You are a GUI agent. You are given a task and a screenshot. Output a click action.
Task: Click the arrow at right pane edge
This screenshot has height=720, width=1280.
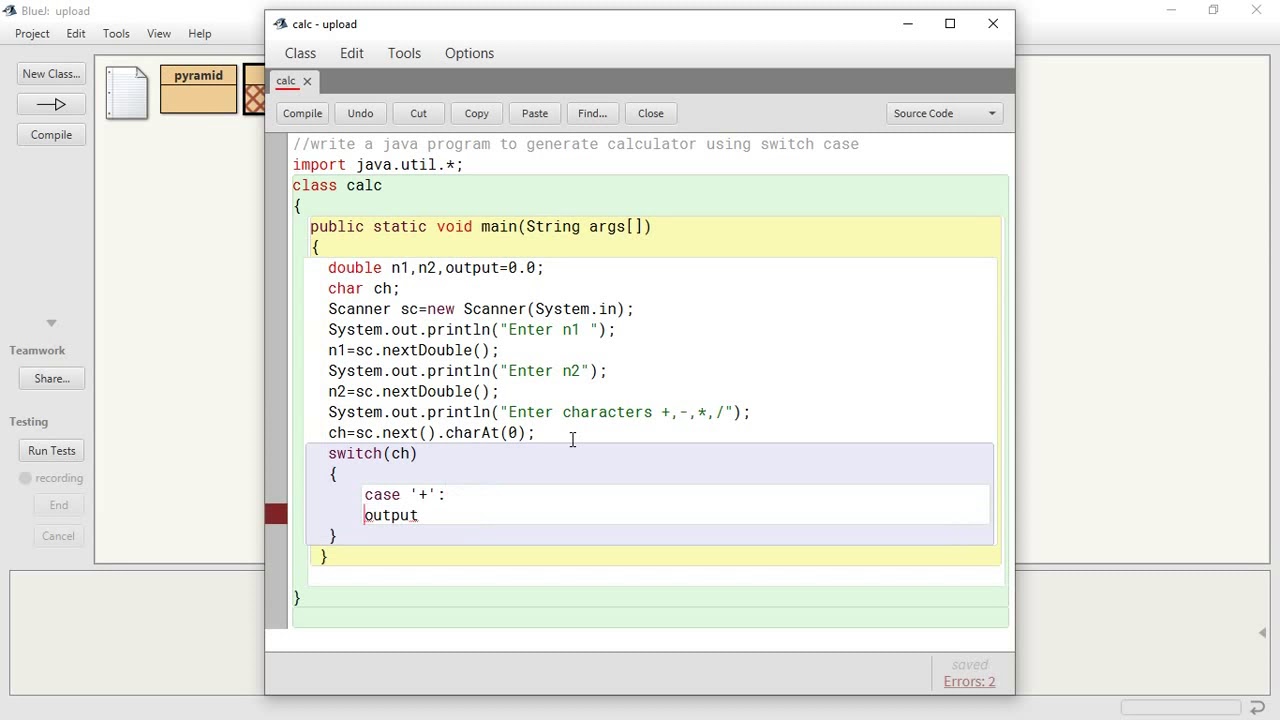[1262, 632]
